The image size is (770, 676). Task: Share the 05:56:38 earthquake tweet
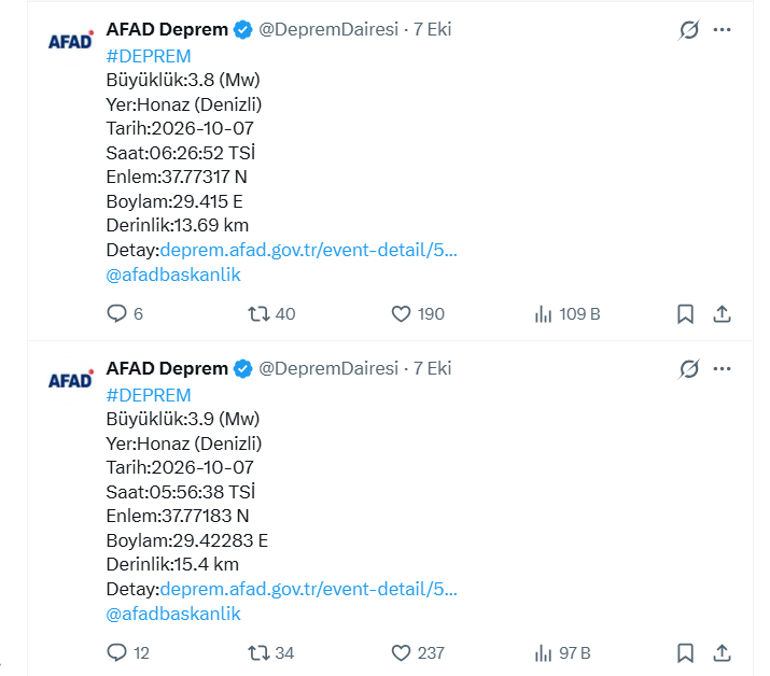tap(722, 653)
